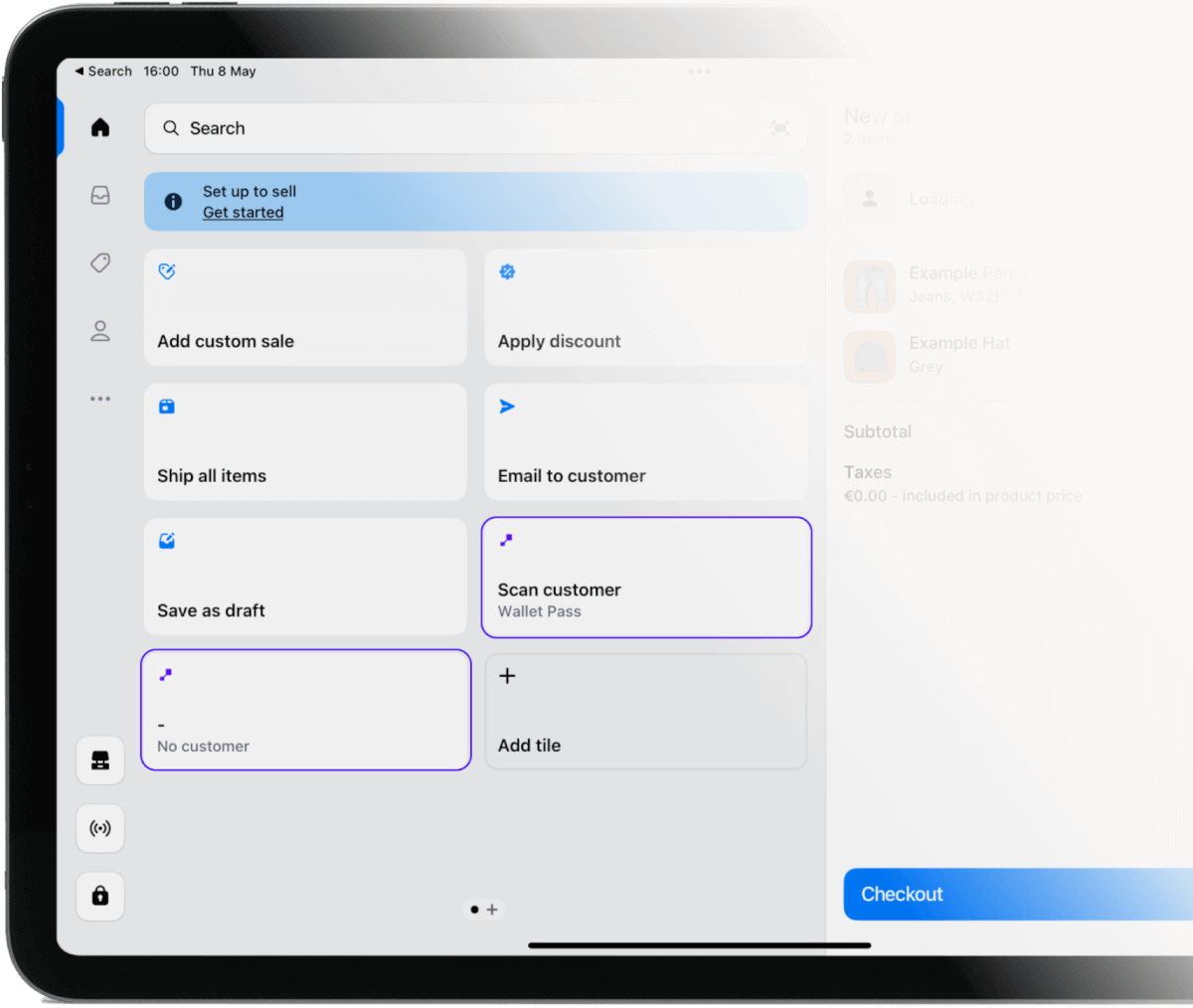This screenshot has height=1008, width=1193.
Task: Open the connectivity signal icon button
Action: coord(100,828)
